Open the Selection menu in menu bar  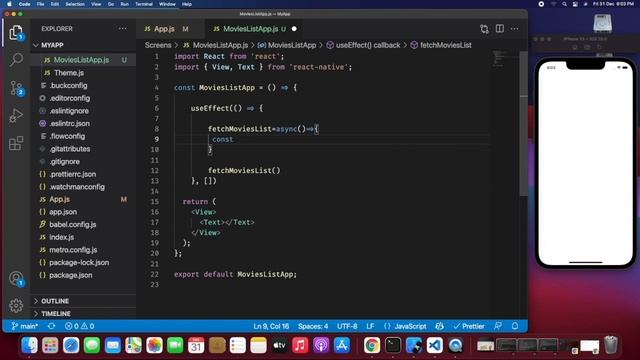pyautogui.click(x=75, y=4)
